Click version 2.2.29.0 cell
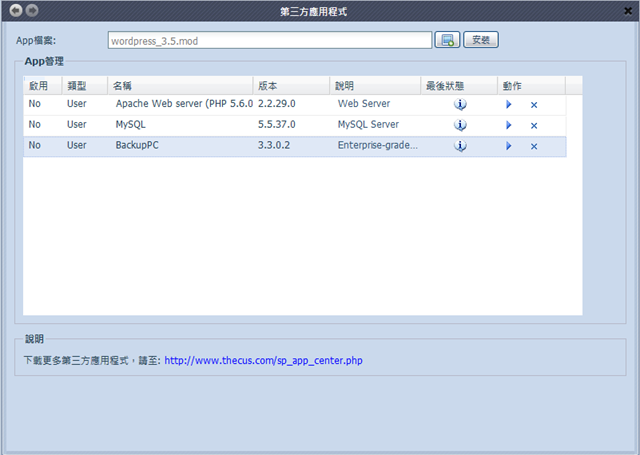640x455 pixels. [x=277, y=104]
